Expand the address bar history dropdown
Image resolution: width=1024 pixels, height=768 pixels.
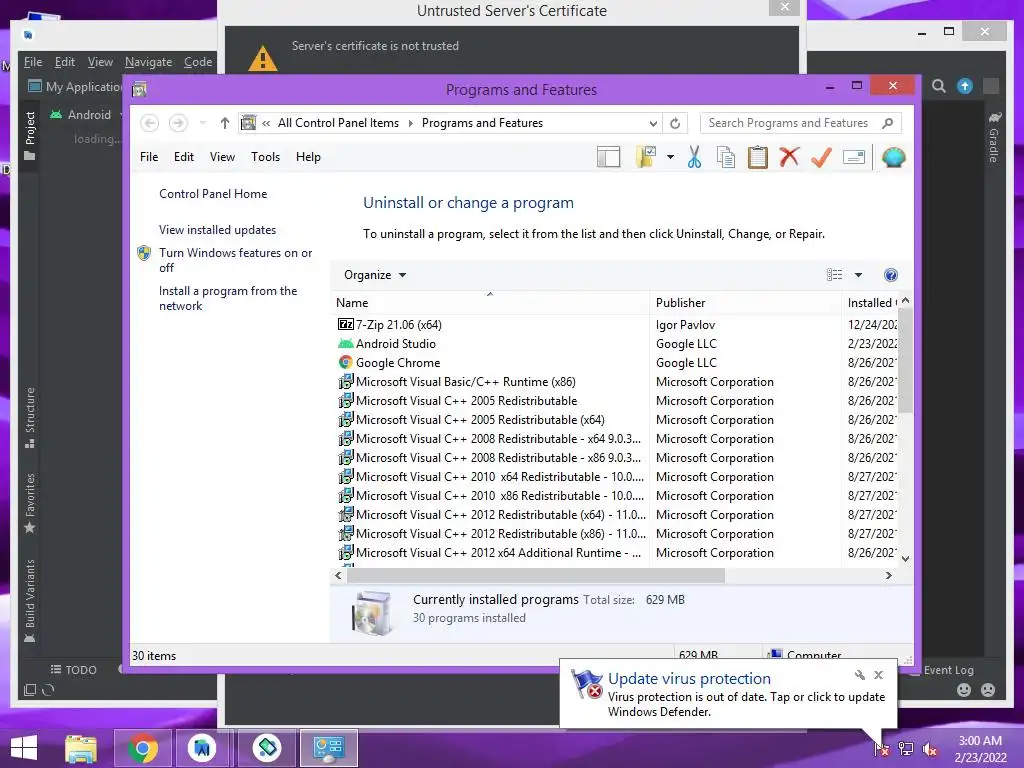coord(653,123)
